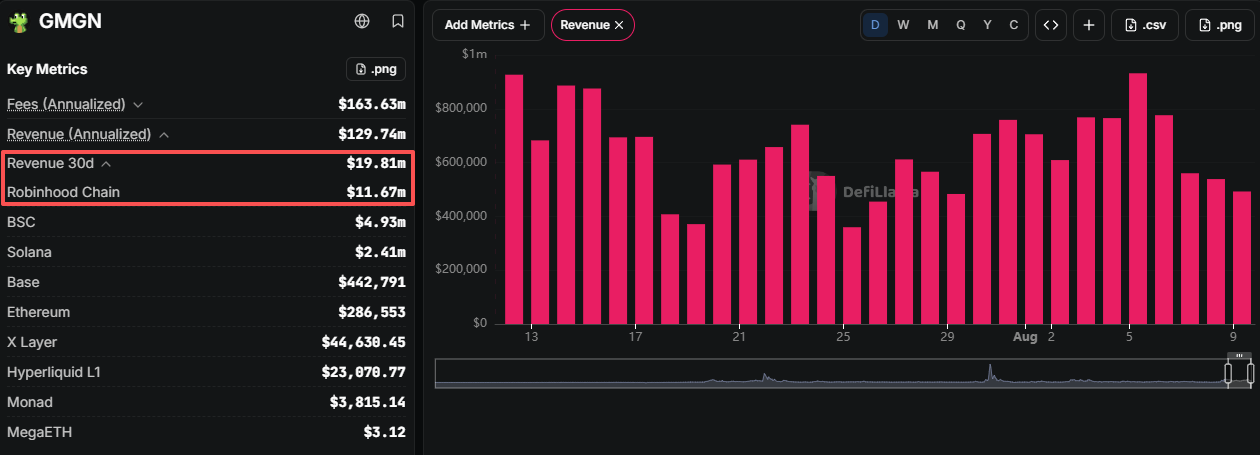Bookmark the GMGN protocol
The width and height of the screenshot is (1260, 455).
click(398, 21)
